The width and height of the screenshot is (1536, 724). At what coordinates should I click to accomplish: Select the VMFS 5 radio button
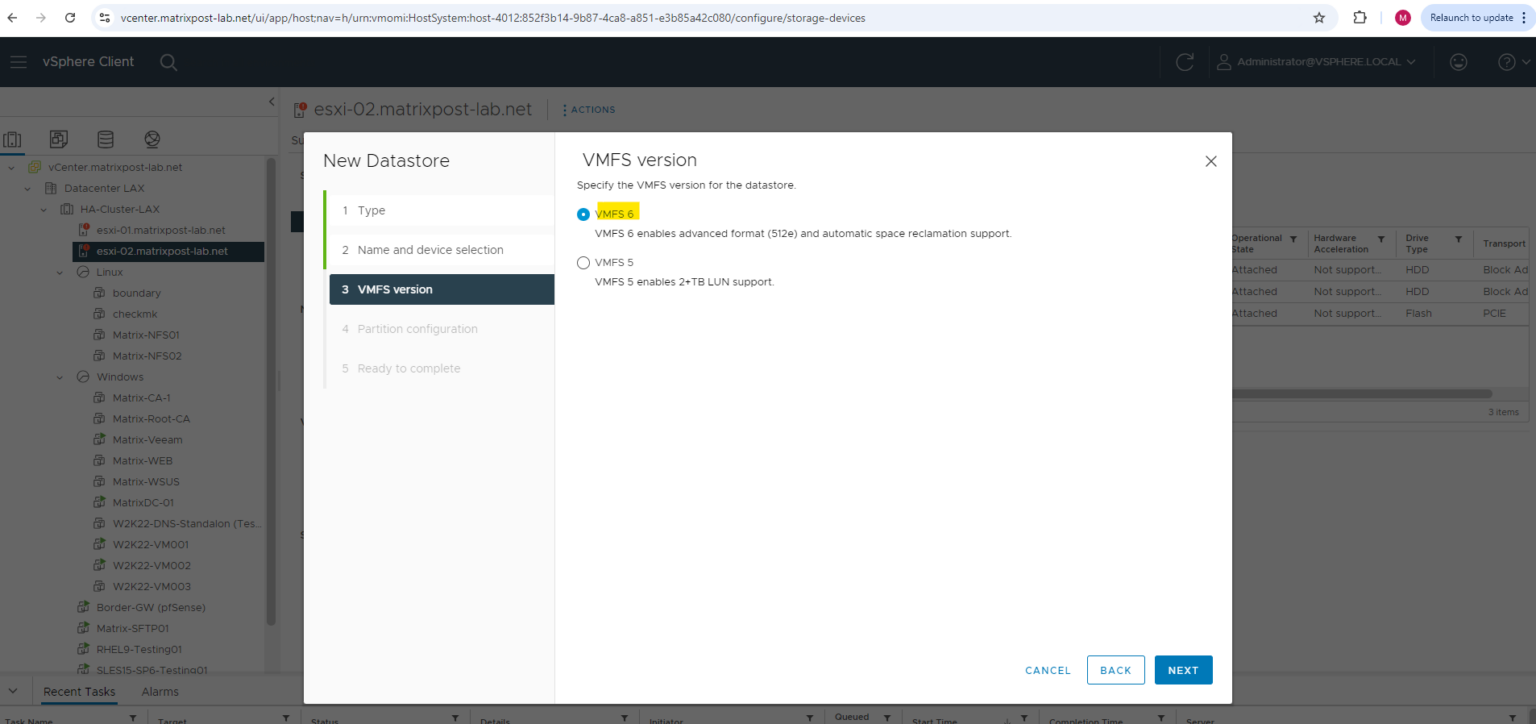[583, 262]
